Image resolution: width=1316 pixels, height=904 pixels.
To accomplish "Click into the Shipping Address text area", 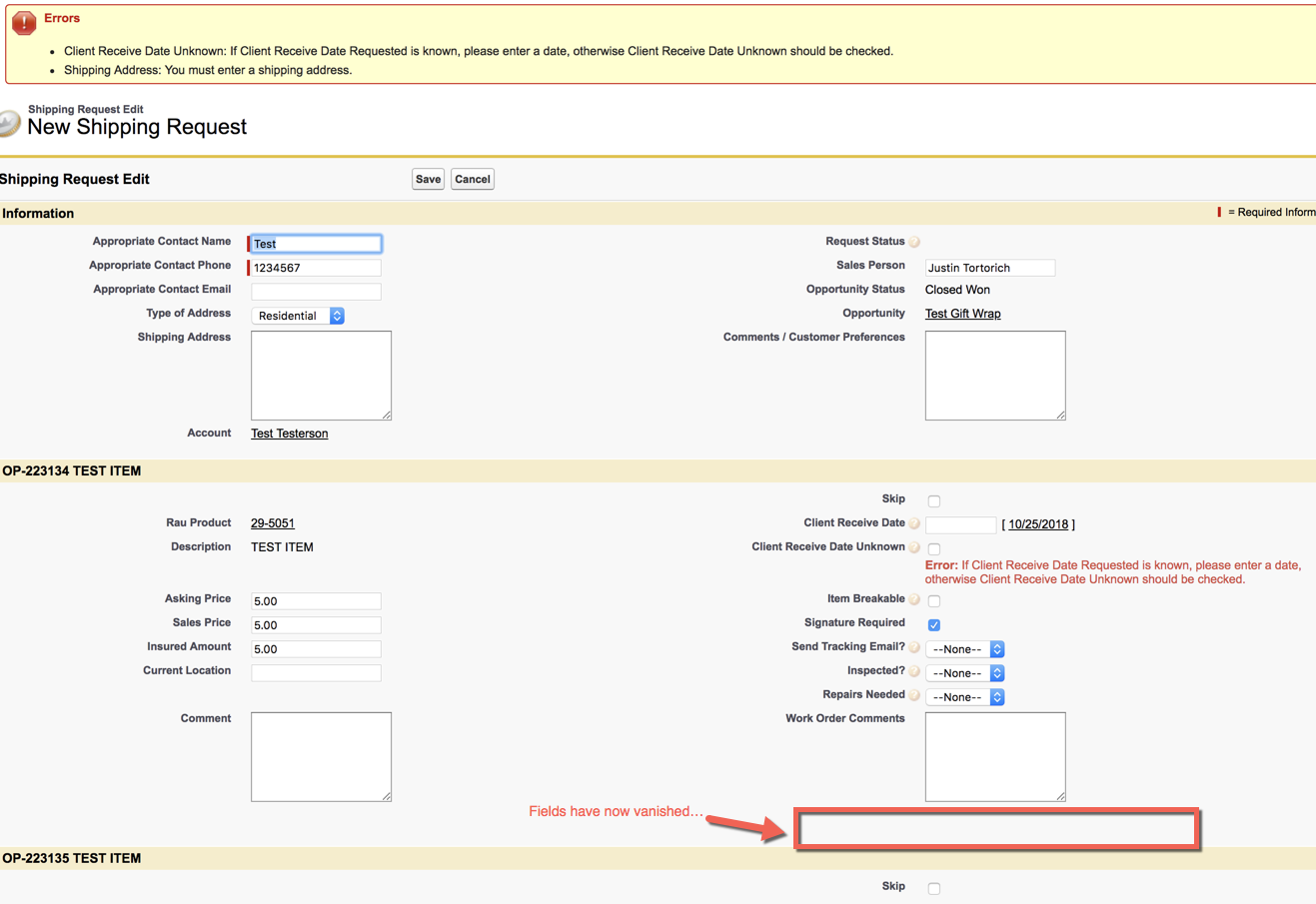I will pos(321,375).
